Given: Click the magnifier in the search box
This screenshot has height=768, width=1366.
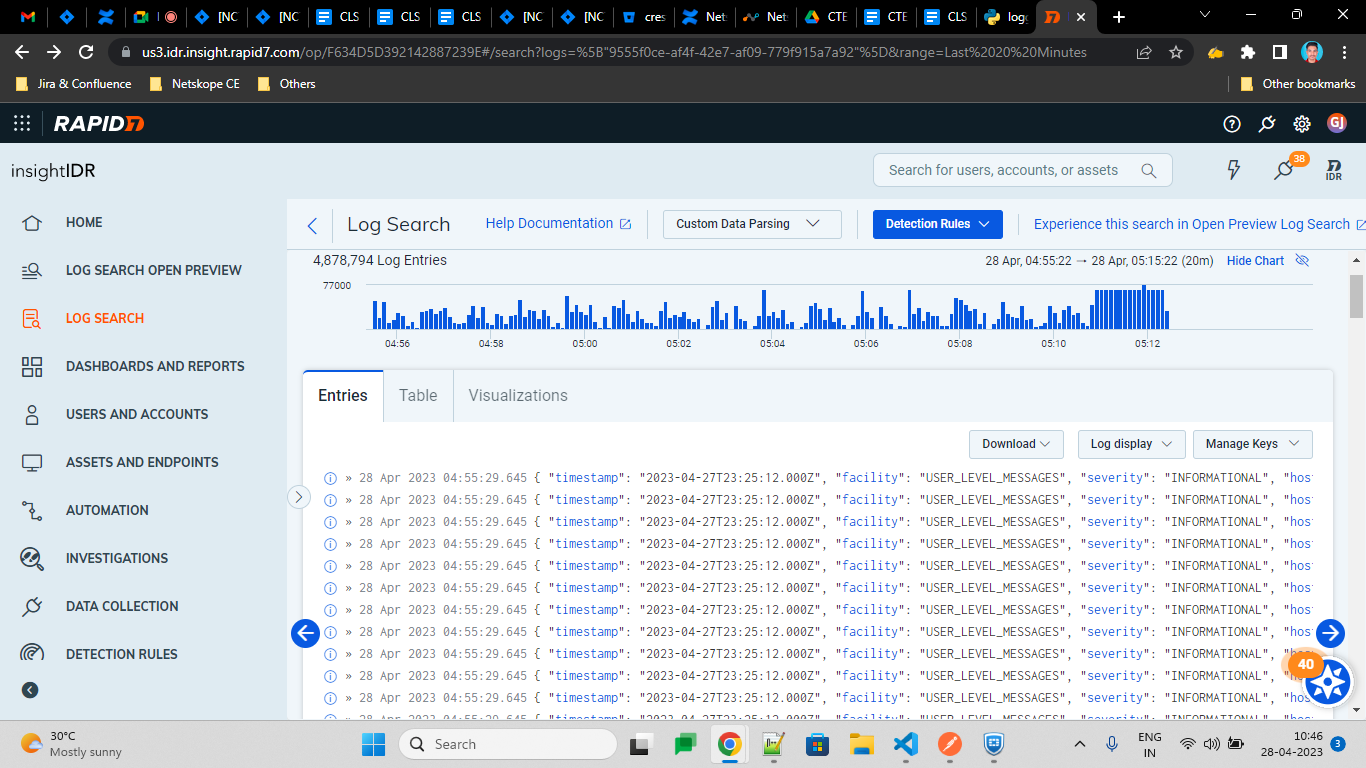Looking at the screenshot, I should point(1149,170).
